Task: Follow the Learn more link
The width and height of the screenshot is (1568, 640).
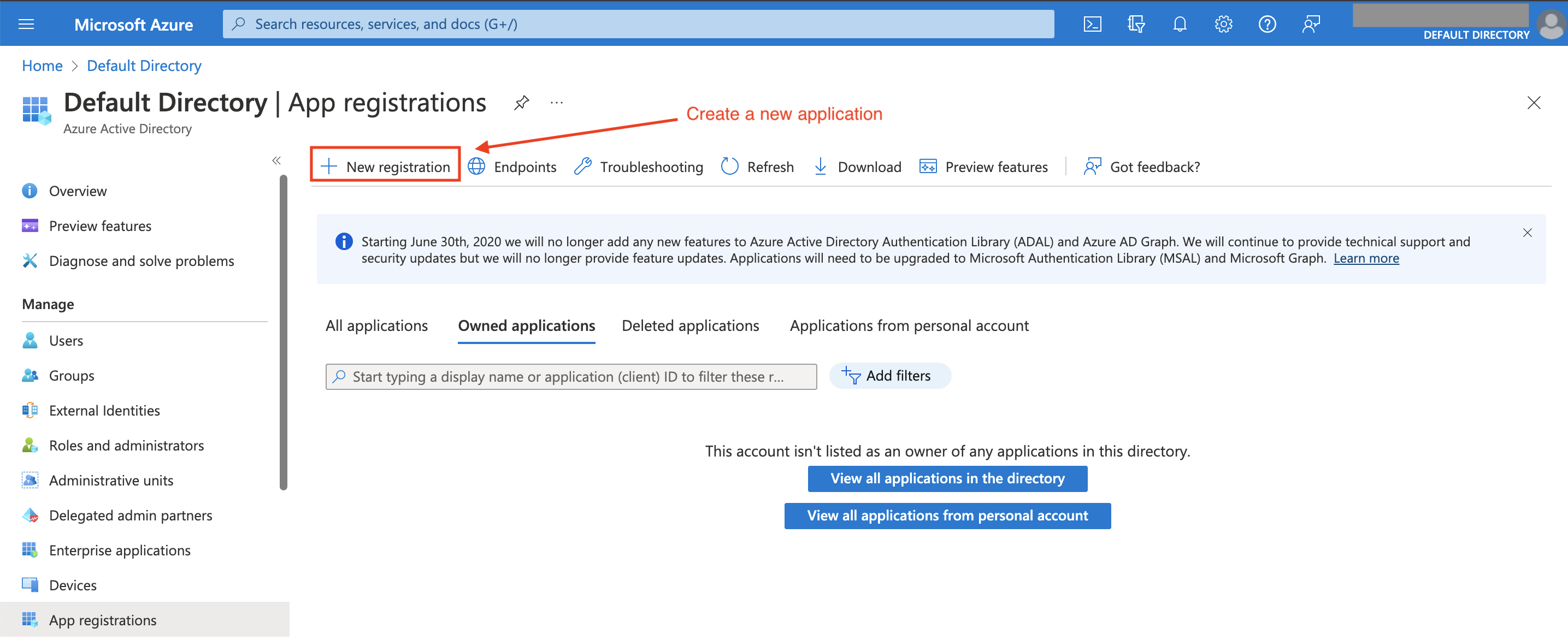Action: pos(1366,258)
